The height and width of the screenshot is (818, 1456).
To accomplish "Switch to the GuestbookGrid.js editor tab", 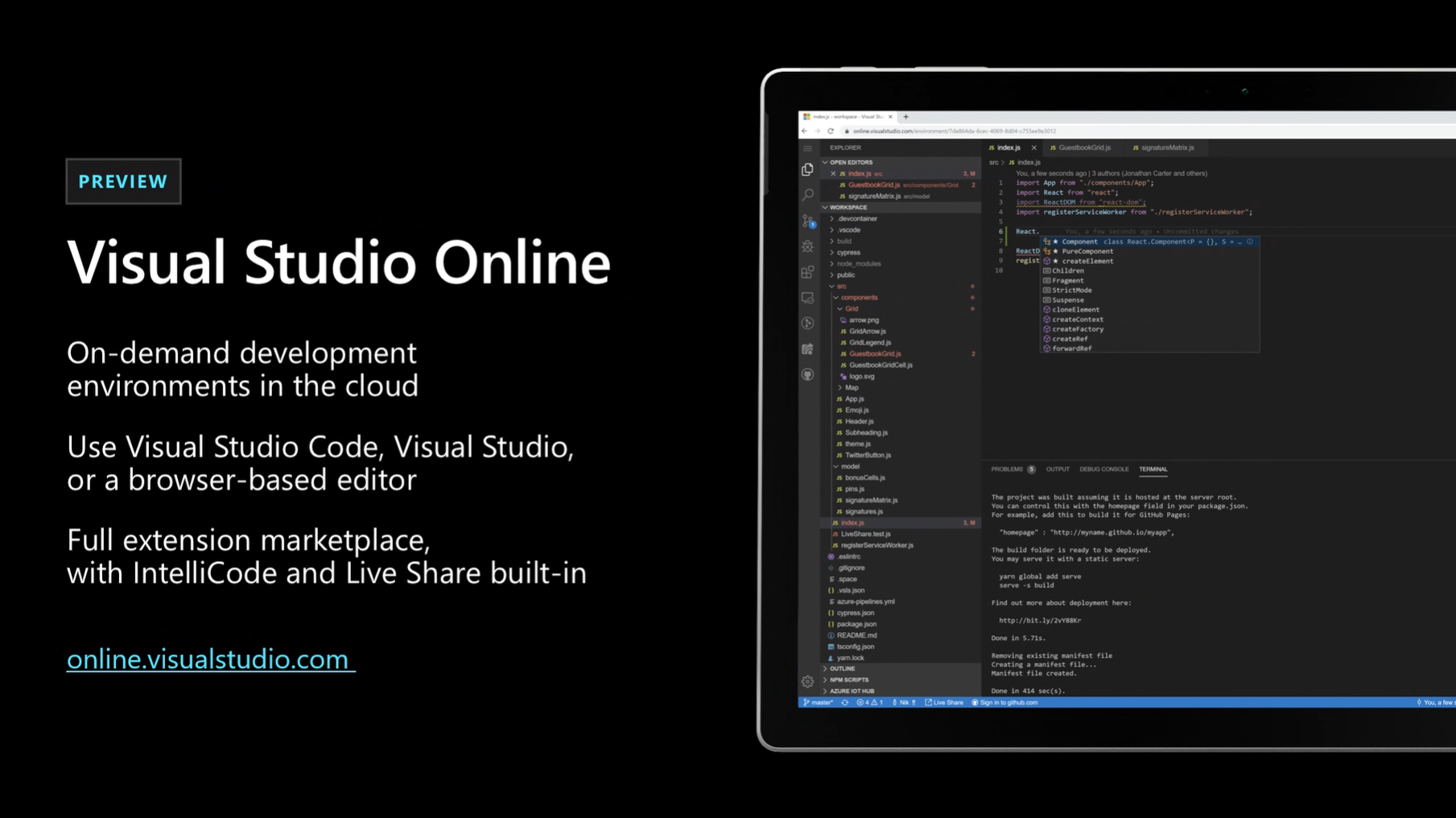I will [x=1083, y=148].
